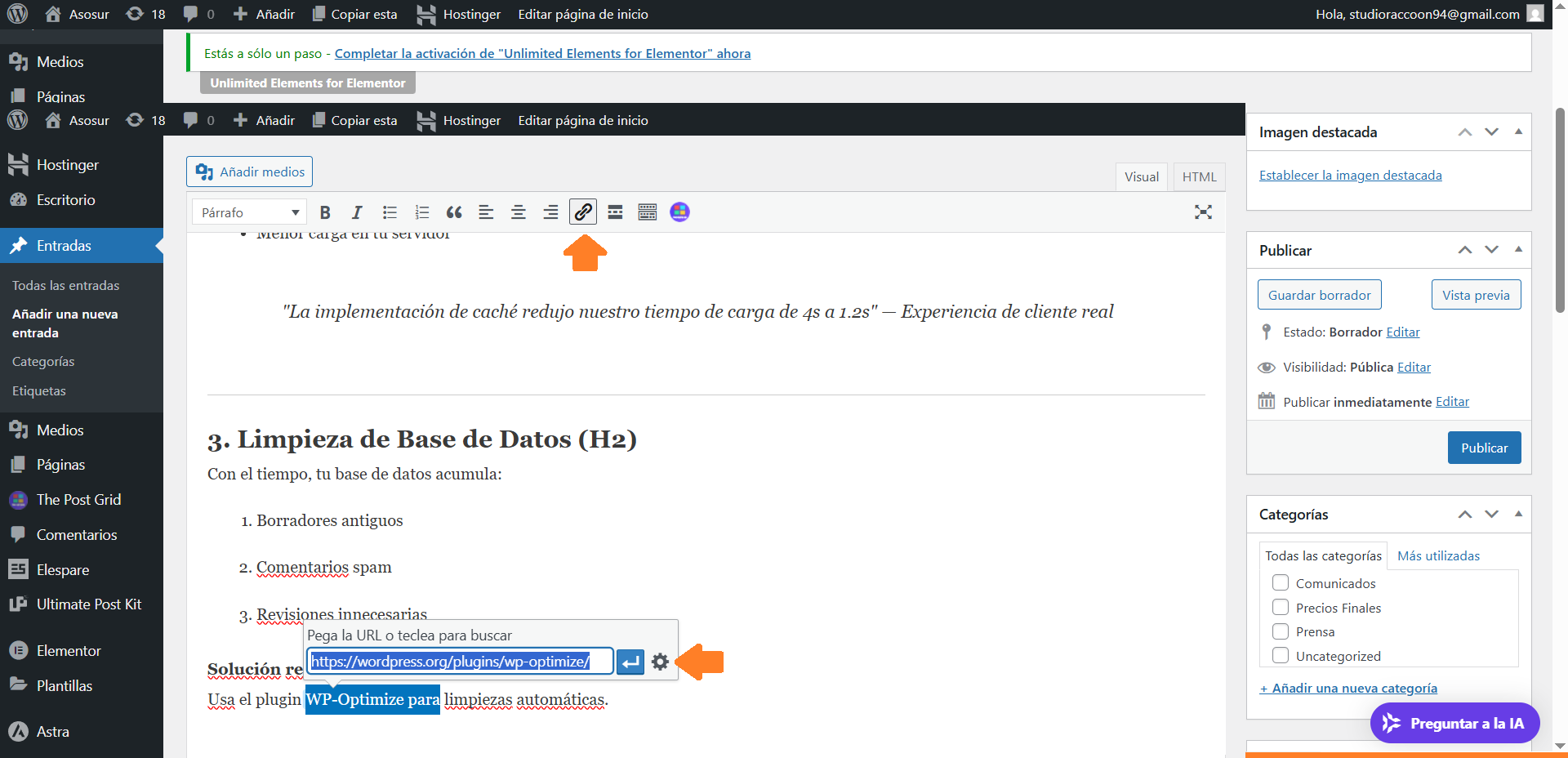The width and height of the screenshot is (1568, 758).
Task: Apply italic formatting in the editor toolbar
Action: [x=357, y=212]
